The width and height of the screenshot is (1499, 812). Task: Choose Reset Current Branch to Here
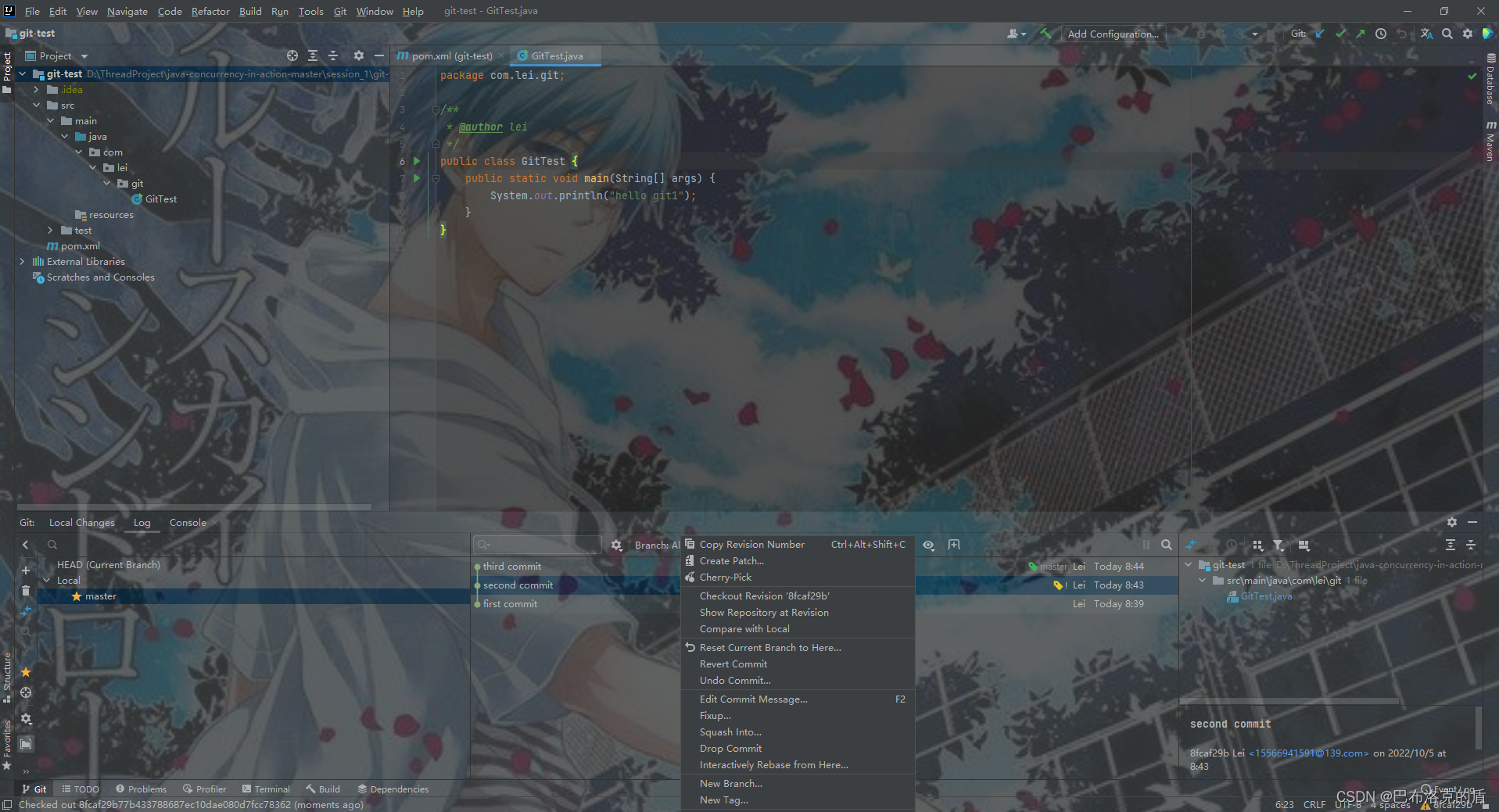click(x=798, y=648)
